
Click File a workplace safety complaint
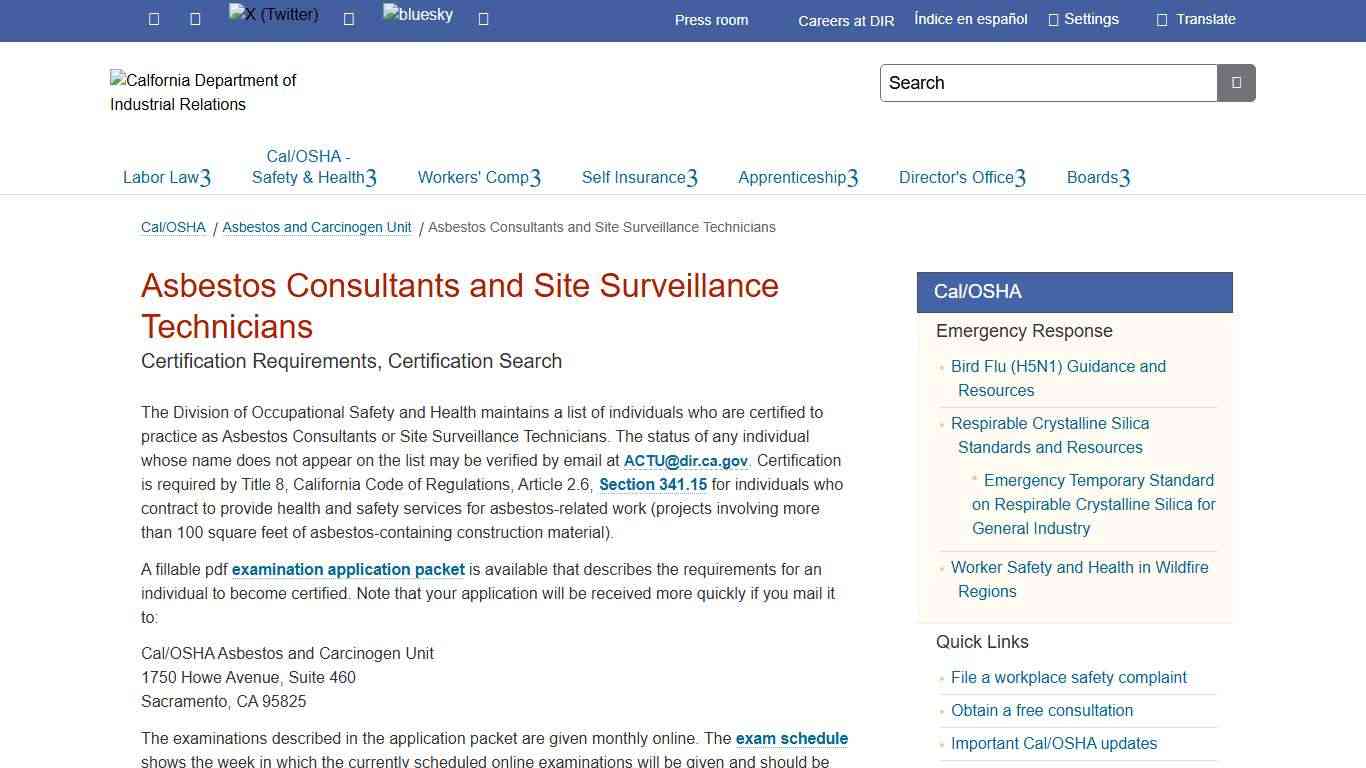point(1068,677)
